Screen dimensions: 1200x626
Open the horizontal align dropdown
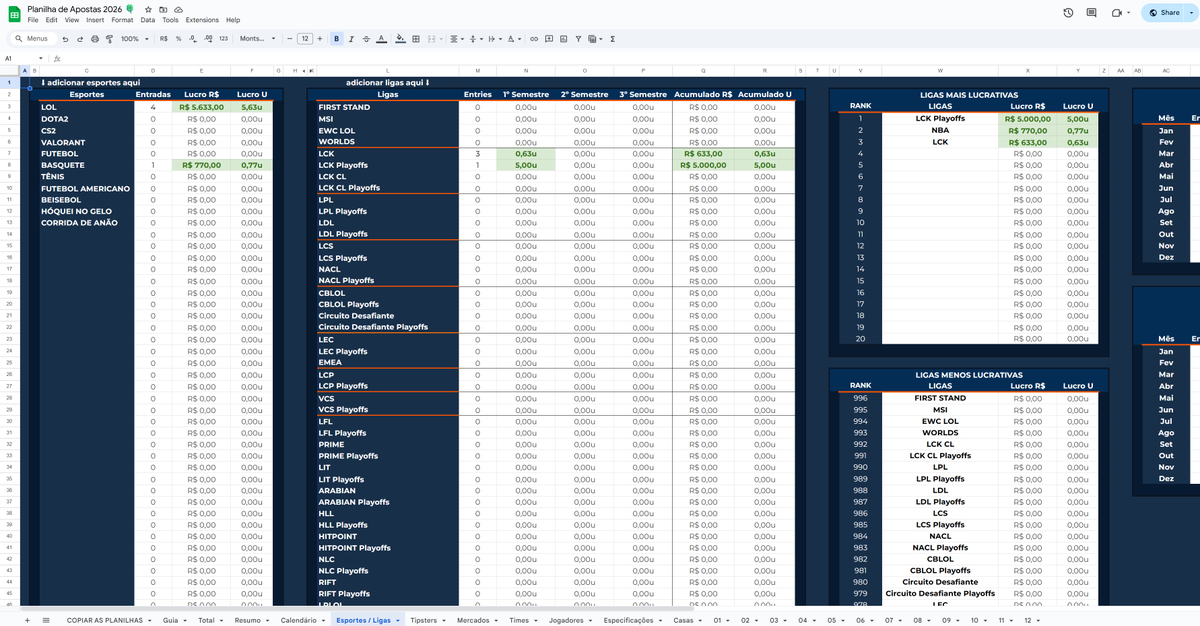click(x=455, y=39)
